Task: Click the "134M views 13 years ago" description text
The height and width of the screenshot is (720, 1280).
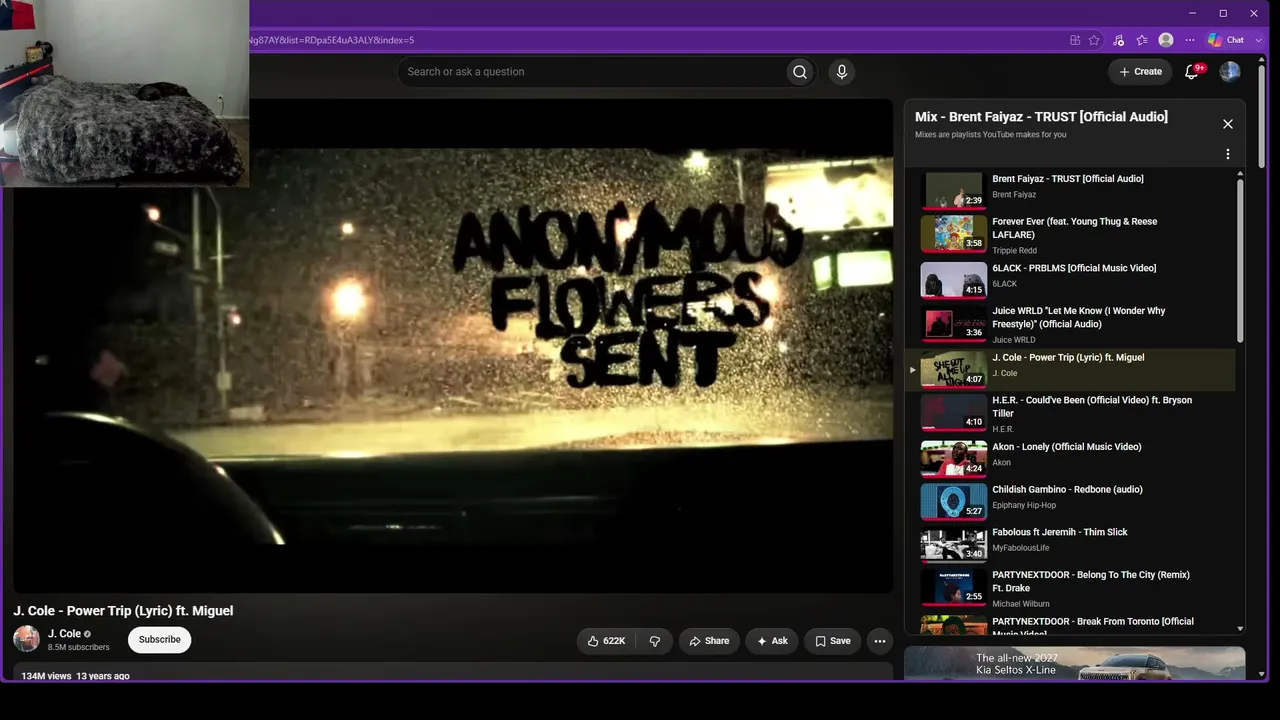Action: click(76, 676)
